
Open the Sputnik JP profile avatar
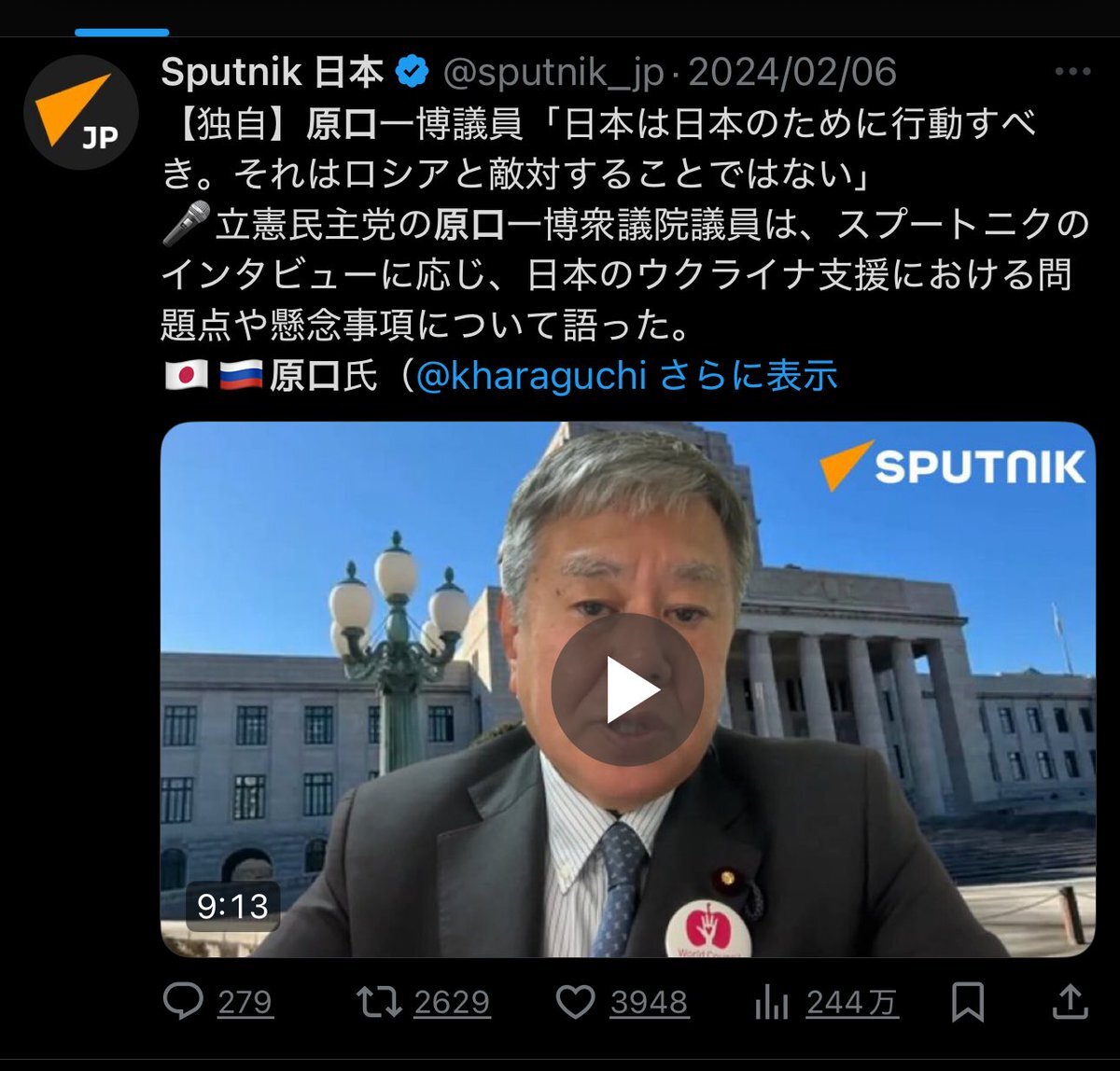click(x=81, y=112)
